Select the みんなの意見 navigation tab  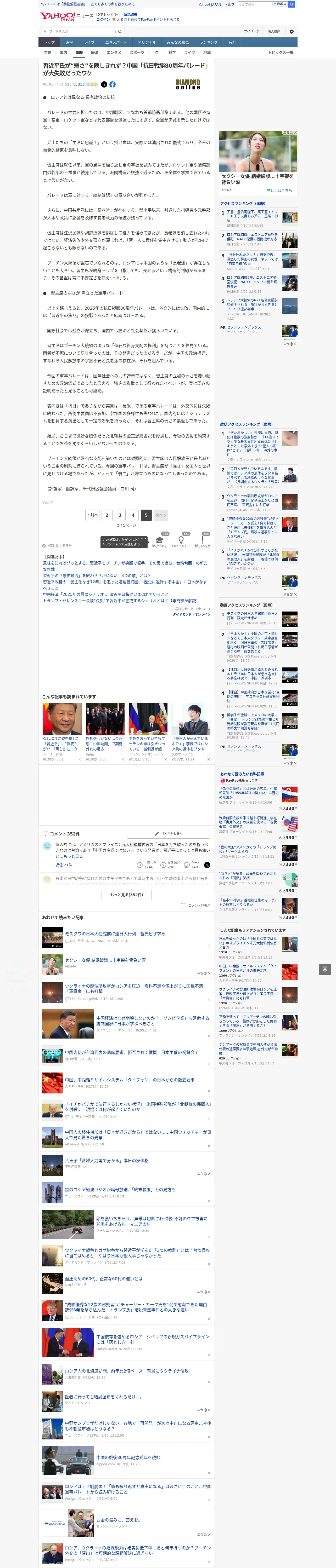point(177,43)
